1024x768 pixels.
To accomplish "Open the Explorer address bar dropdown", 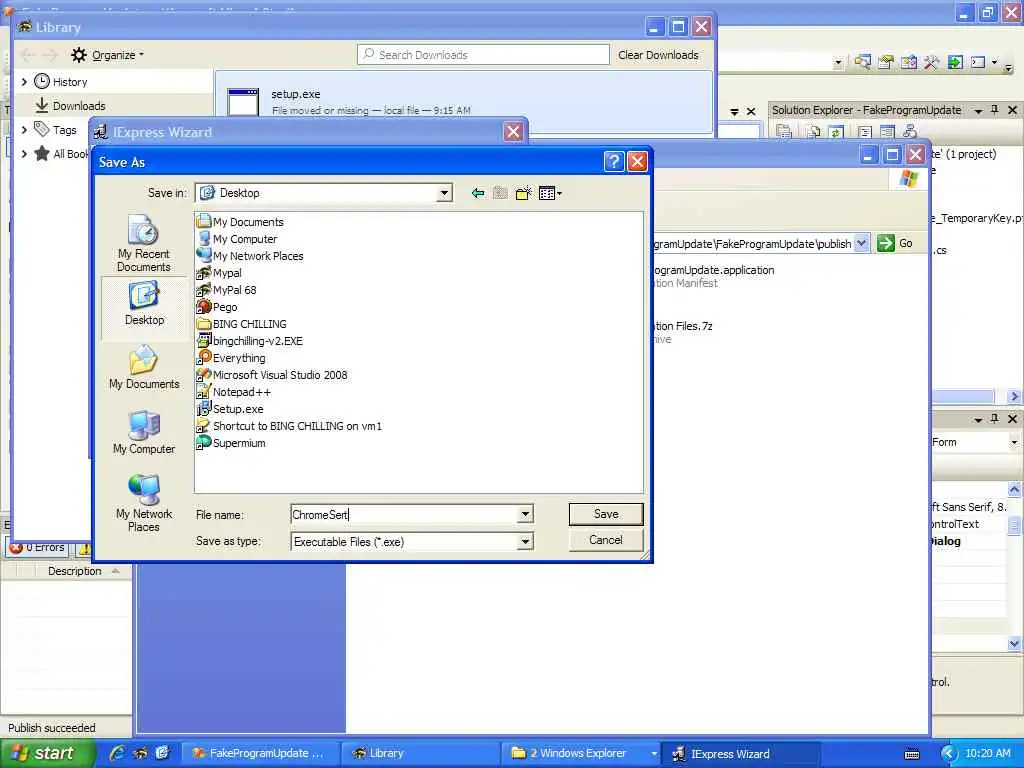I will [x=861, y=243].
